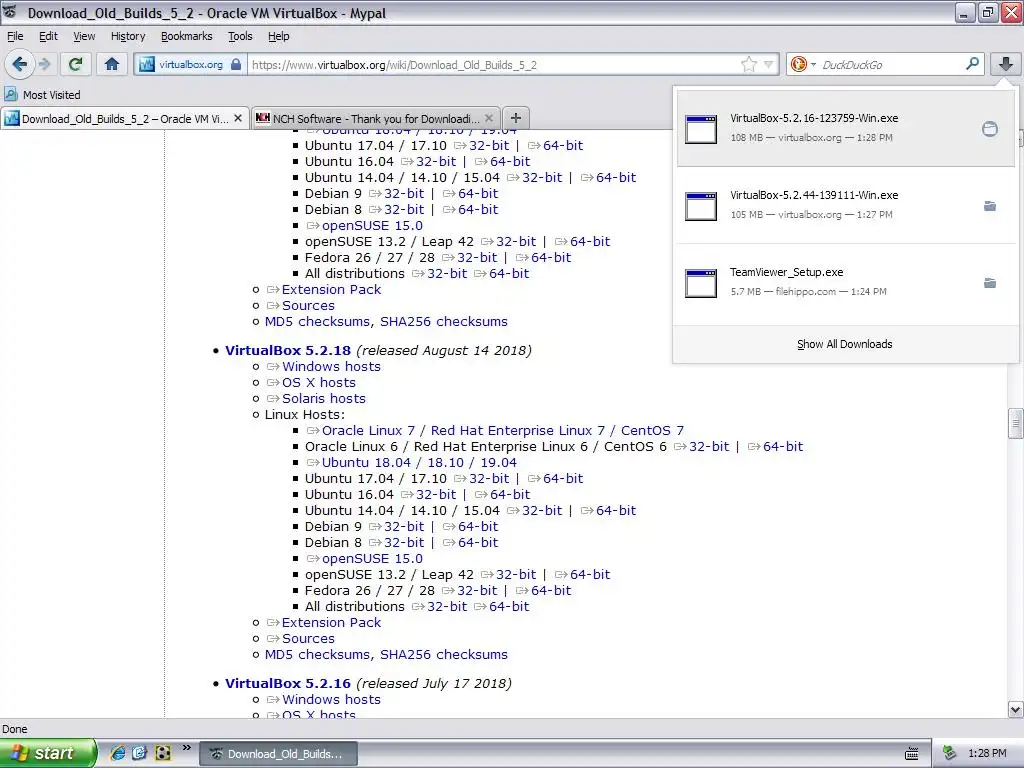
Task: Open the Help menu
Action: 279,37
